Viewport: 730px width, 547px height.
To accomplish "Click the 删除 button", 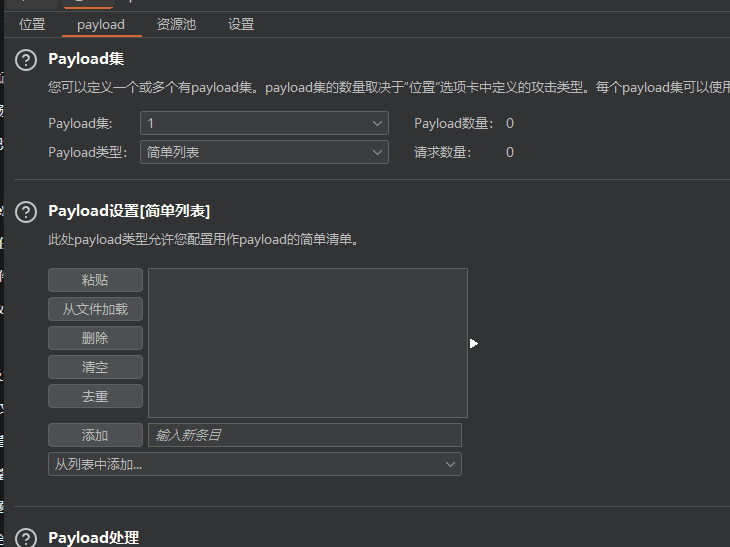I will coord(95,338).
